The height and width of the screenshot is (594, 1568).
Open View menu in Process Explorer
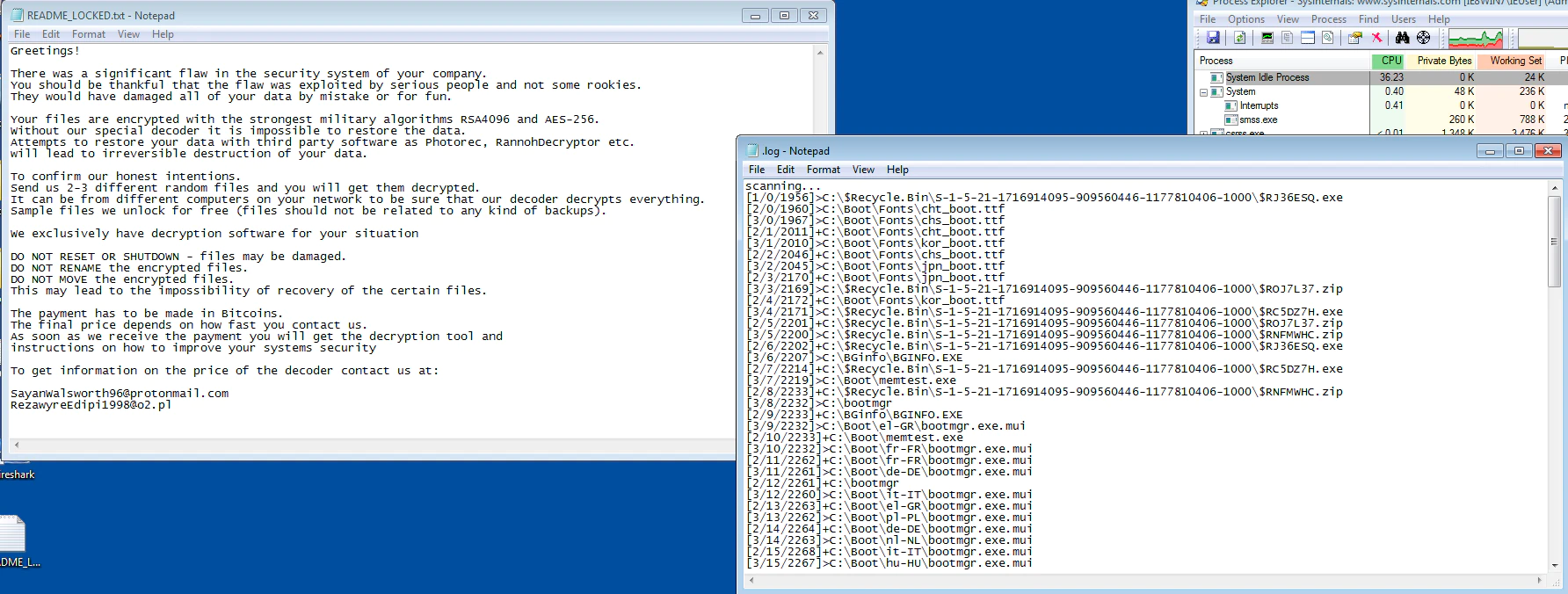pyautogui.click(x=1288, y=19)
